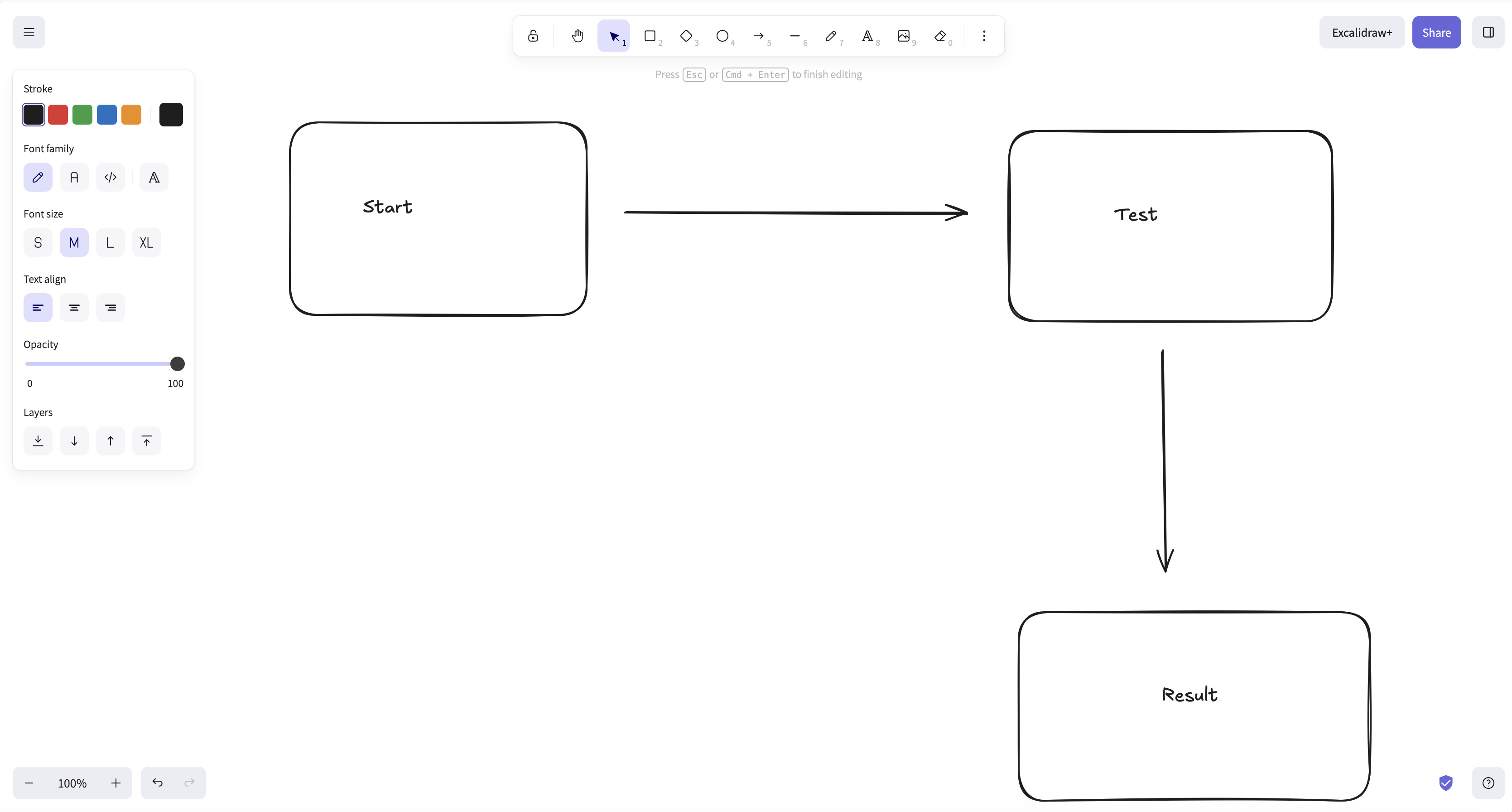Set font size to XL
1512x812 pixels.
click(147, 242)
